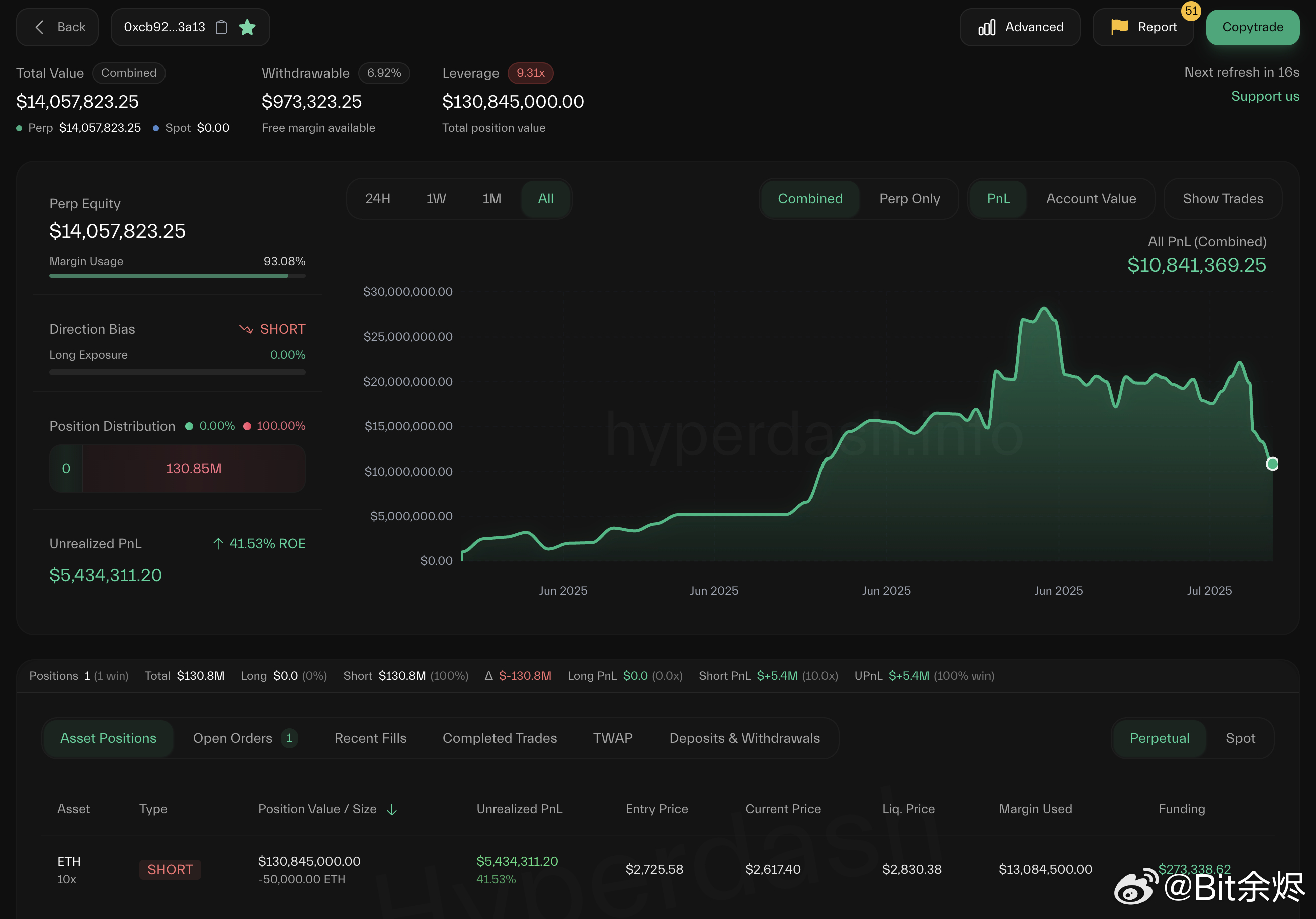The height and width of the screenshot is (919, 1316).
Task: Click the Entry Price column header
Action: (657, 809)
